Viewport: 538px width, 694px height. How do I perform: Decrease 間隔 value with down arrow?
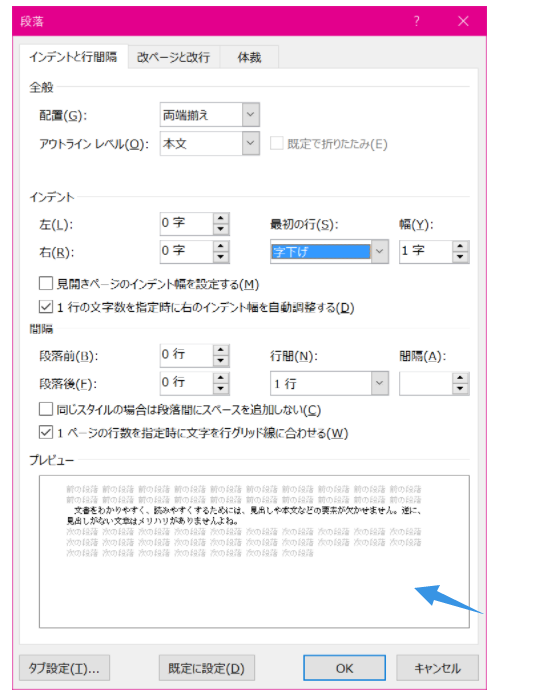point(461,389)
